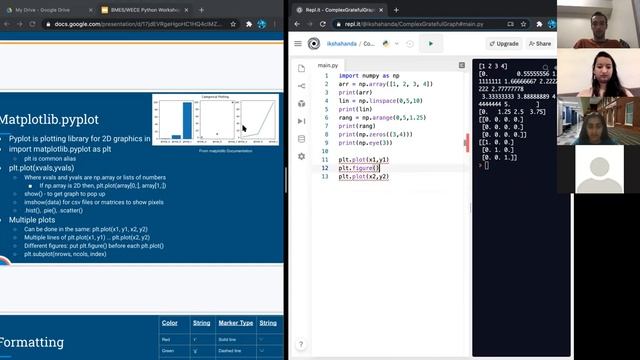Click the Share button
640x360 pixels.
pyautogui.click(x=540, y=44)
